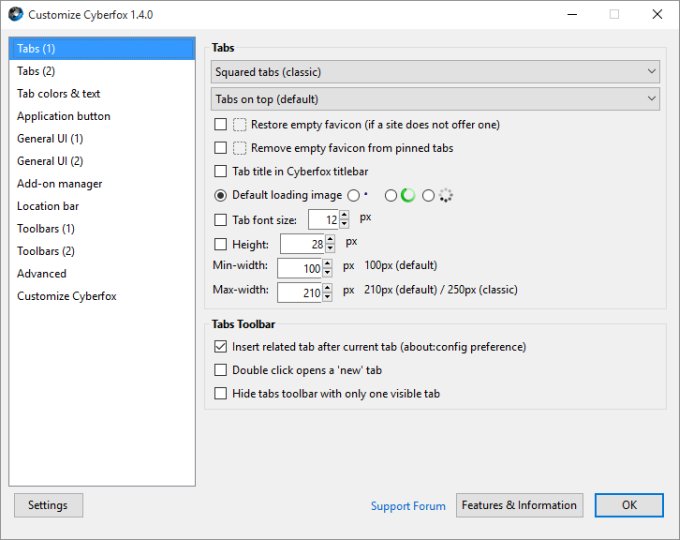The height and width of the screenshot is (540, 680).
Task: Expand the Tabs on top (default) dropdown
Action: tap(436, 99)
